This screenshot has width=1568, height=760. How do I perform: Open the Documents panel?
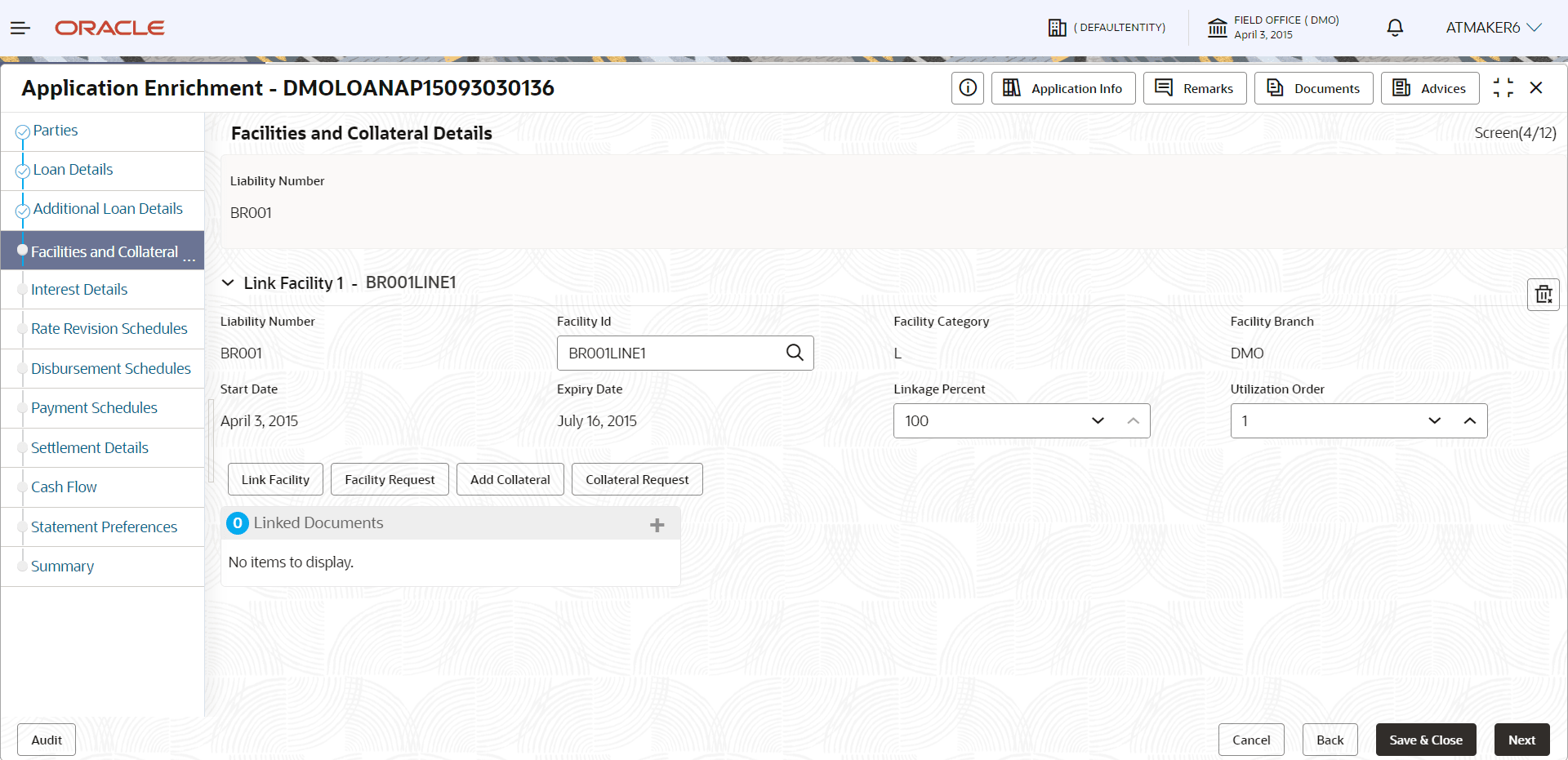tap(1313, 88)
